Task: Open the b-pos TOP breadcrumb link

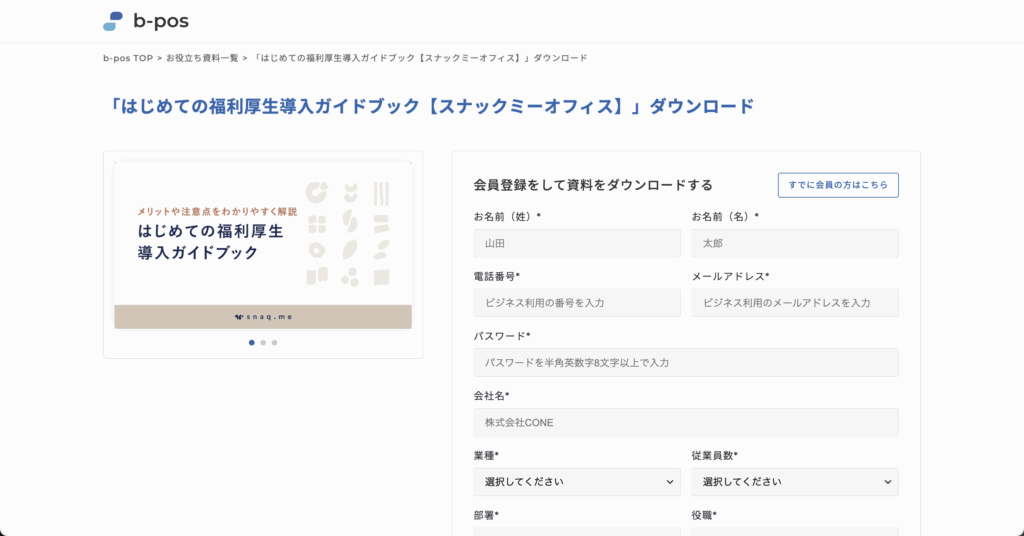Action: [128, 58]
